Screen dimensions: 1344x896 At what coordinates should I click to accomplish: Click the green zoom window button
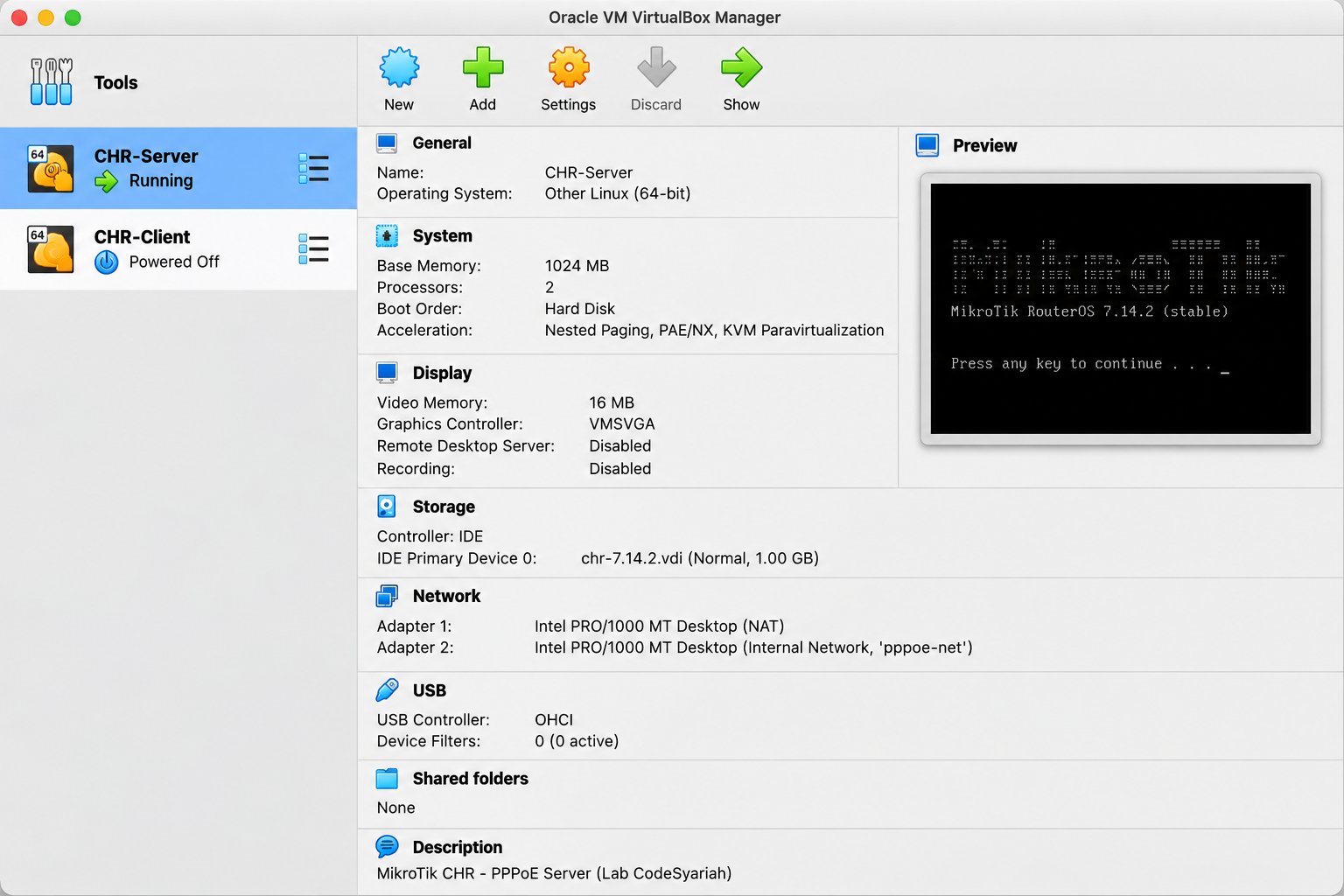coord(73,17)
